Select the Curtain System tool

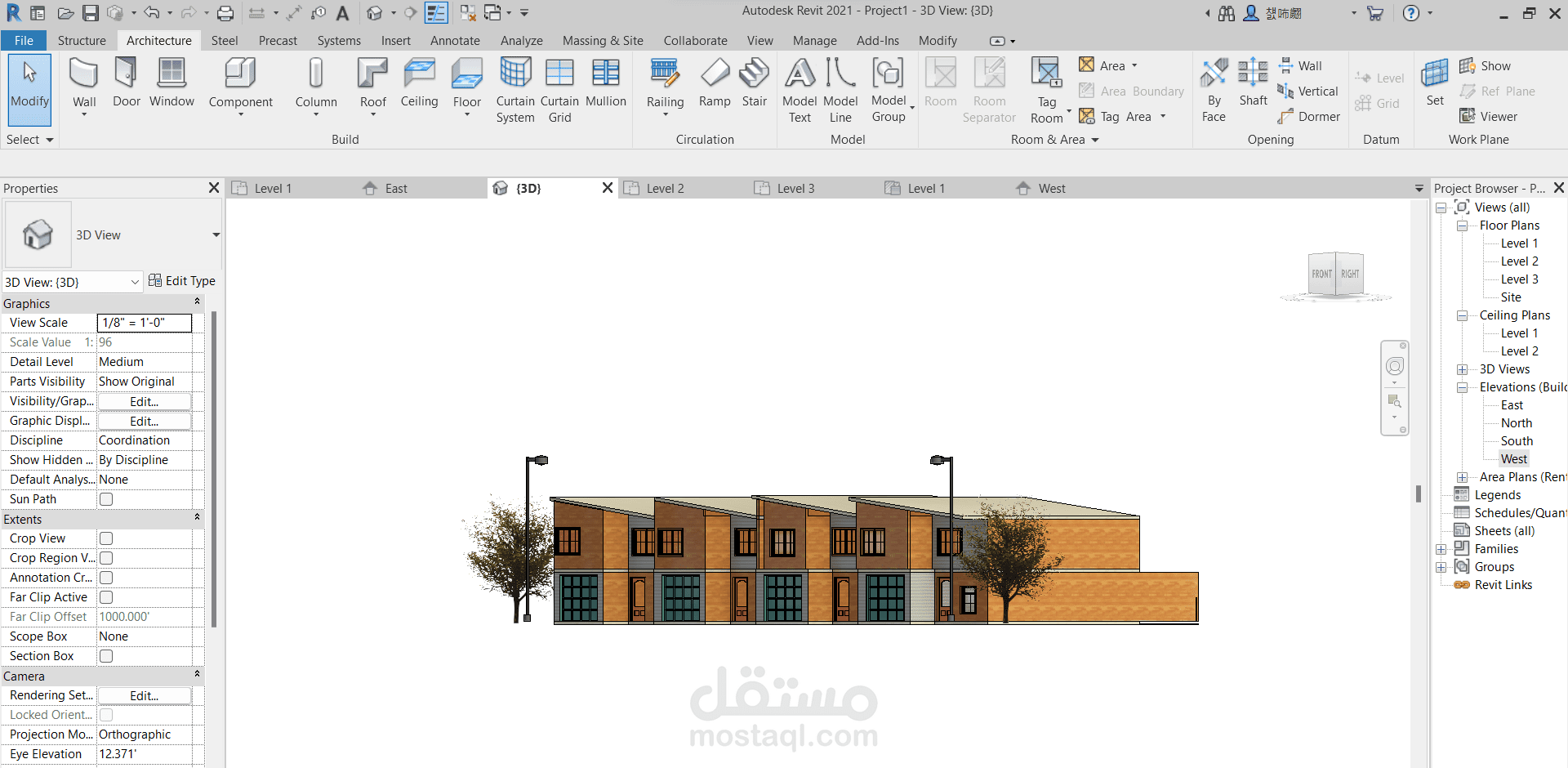(x=515, y=90)
